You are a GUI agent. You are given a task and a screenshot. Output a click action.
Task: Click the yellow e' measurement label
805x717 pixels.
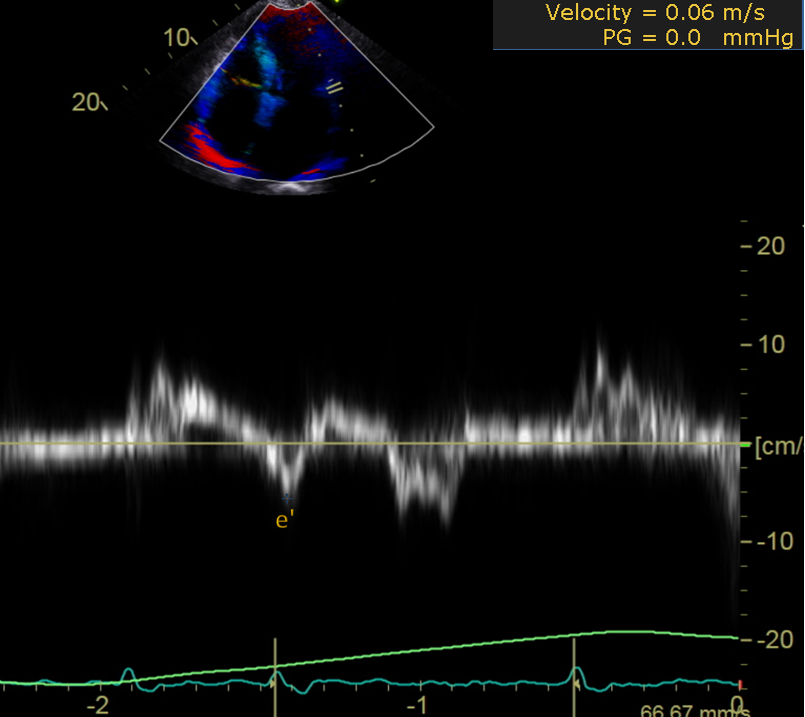coord(285,520)
